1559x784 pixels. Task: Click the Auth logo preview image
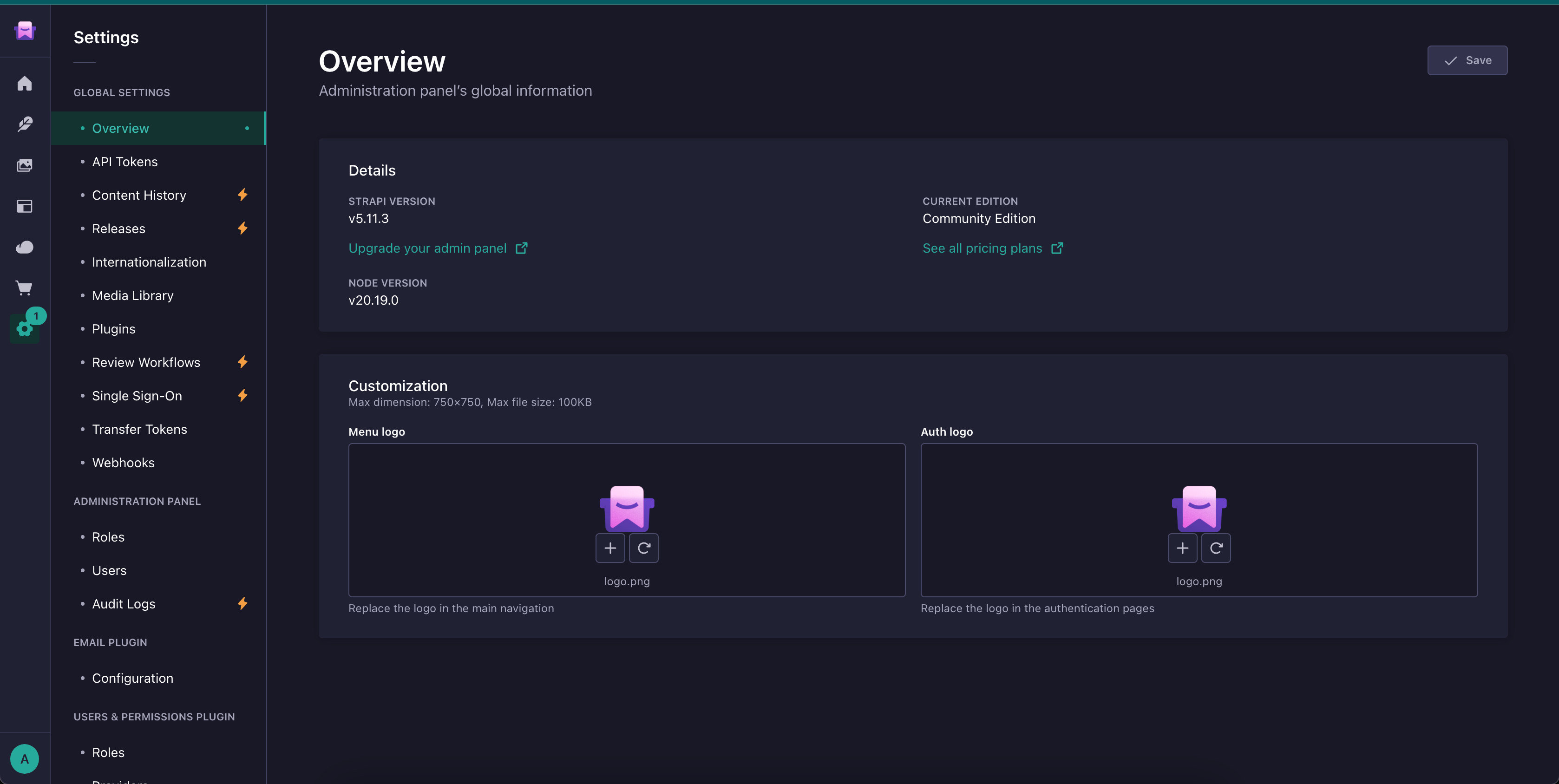tap(1199, 508)
